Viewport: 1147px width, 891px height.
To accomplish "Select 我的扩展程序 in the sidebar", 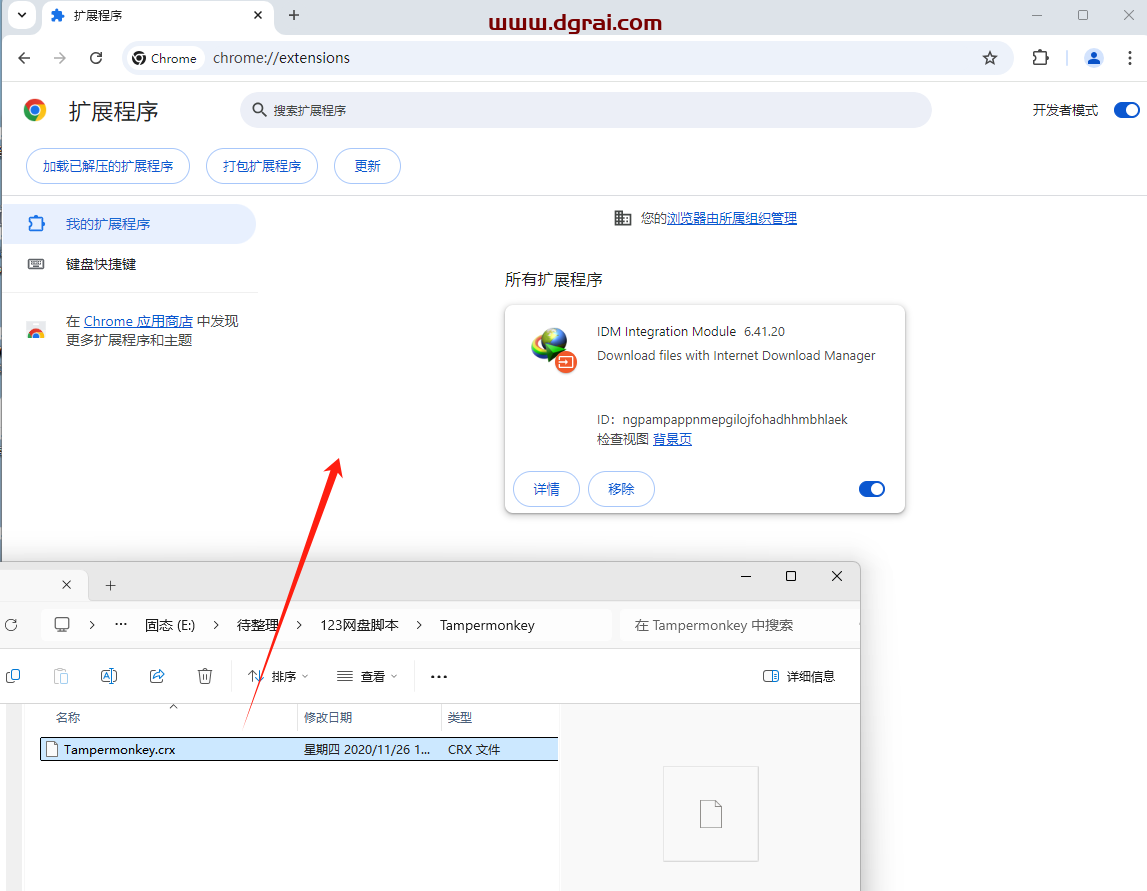I will [x=108, y=224].
